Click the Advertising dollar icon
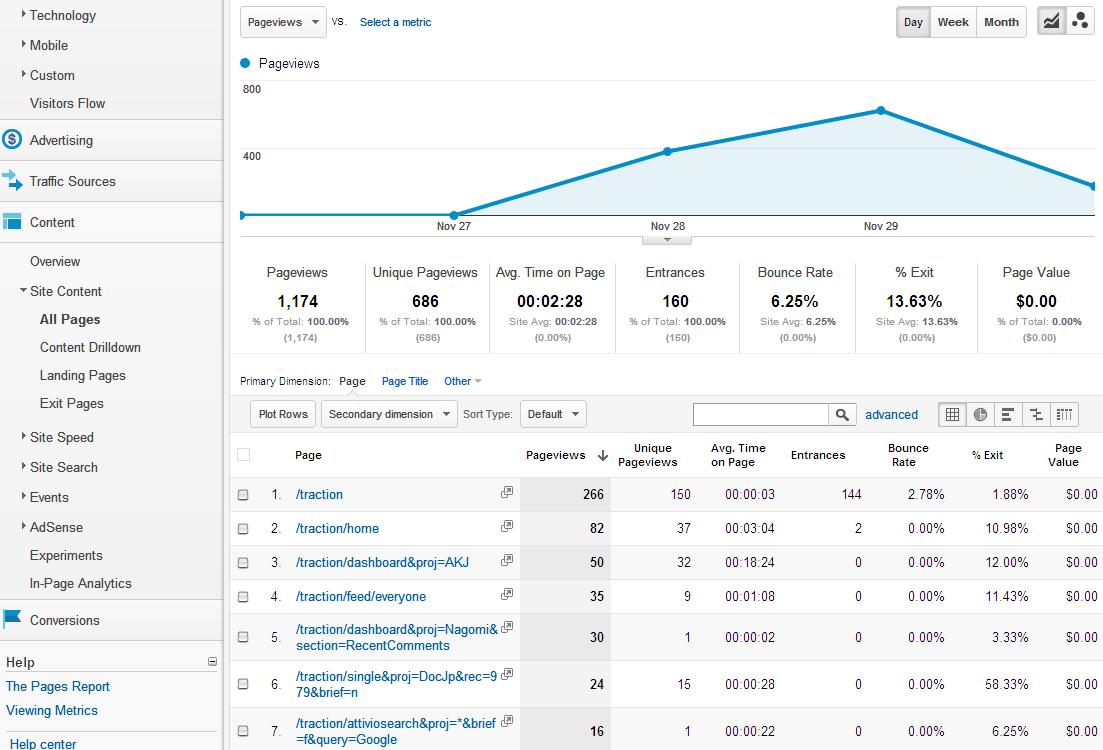Image resolution: width=1103 pixels, height=750 pixels. pyautogui.click(x=12, y=139)
